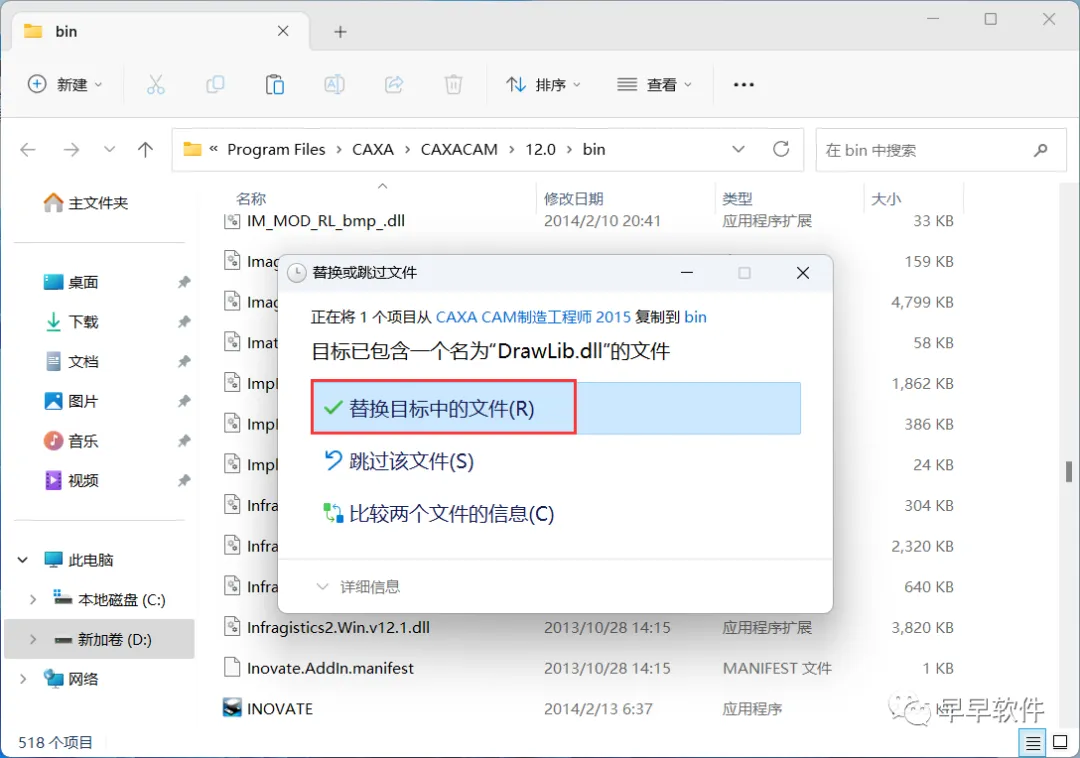The height and width of the screenshot is (758, 1080).
Task: Click the Copy icon in toolbar
Action: pyautogui.click(x=216, y=85)
